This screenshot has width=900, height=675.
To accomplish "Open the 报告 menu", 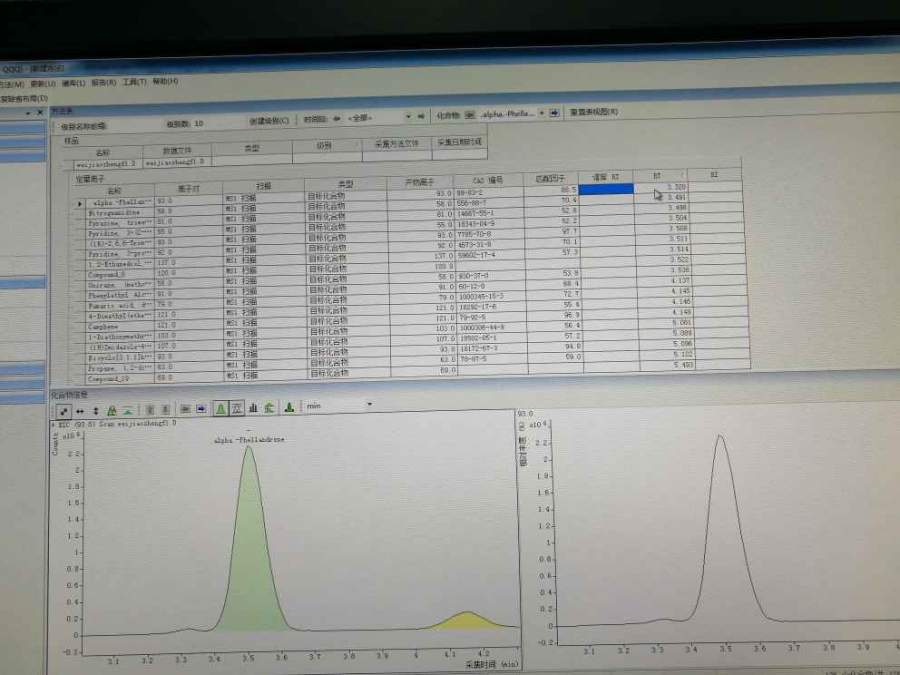I will tap(103, 83).
